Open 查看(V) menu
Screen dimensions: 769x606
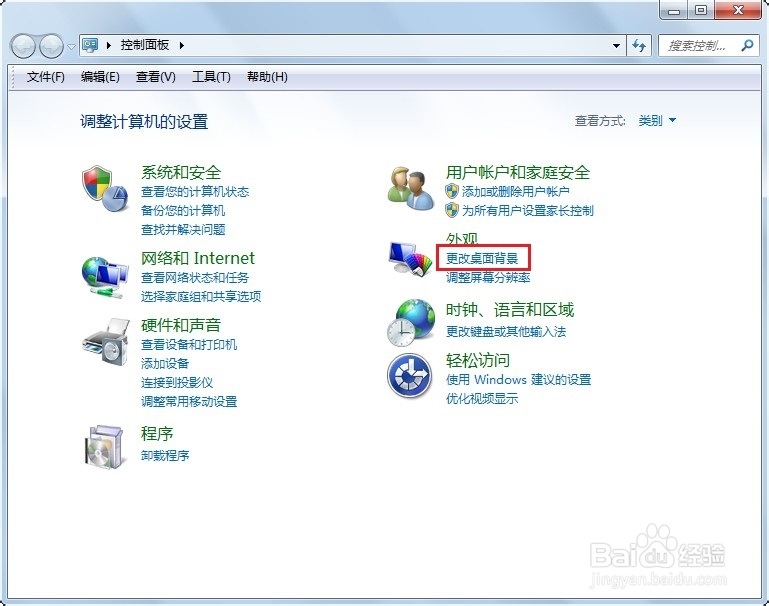[155, 76]
